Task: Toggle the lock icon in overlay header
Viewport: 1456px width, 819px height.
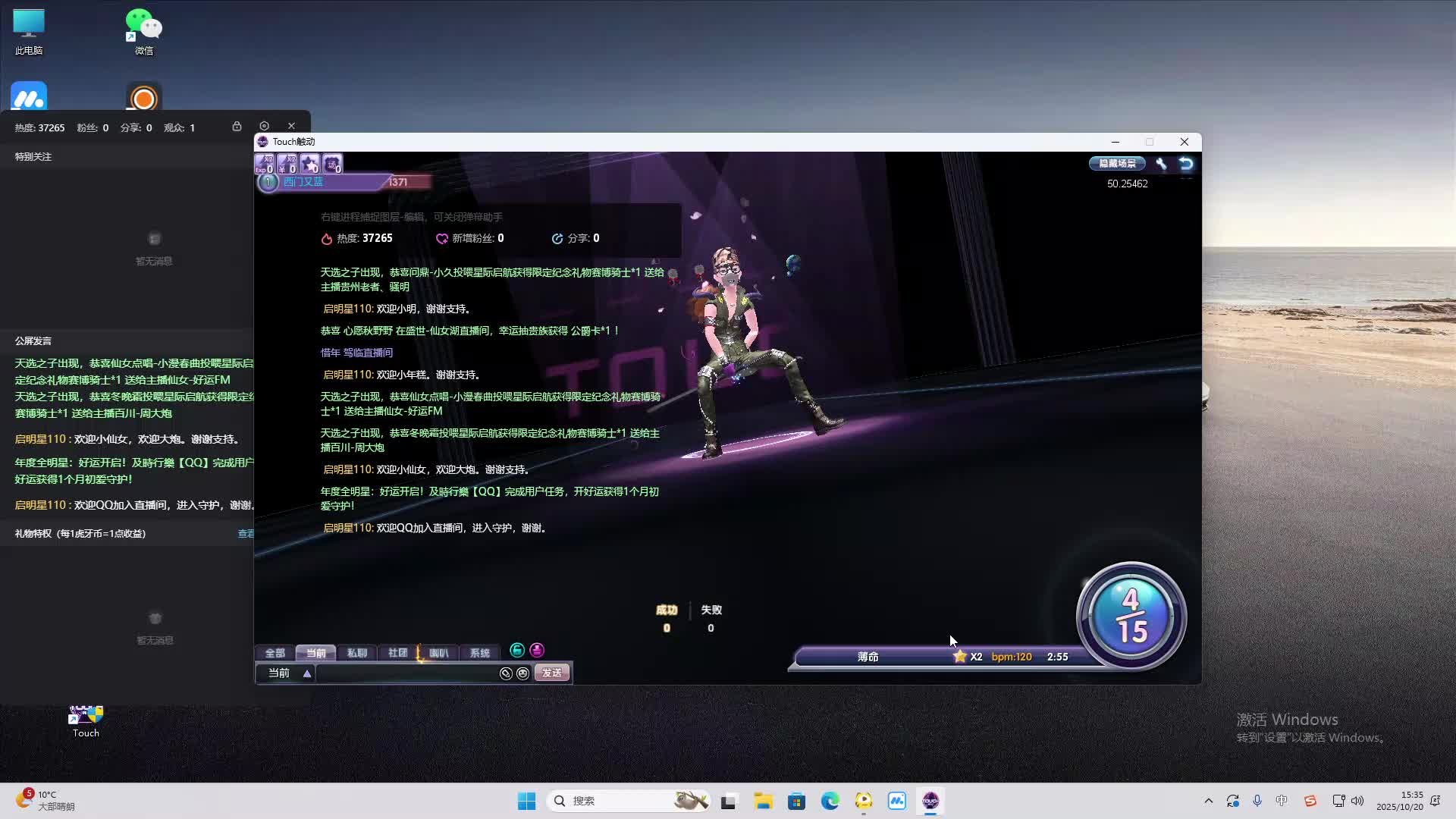Action: coord(237,126)
